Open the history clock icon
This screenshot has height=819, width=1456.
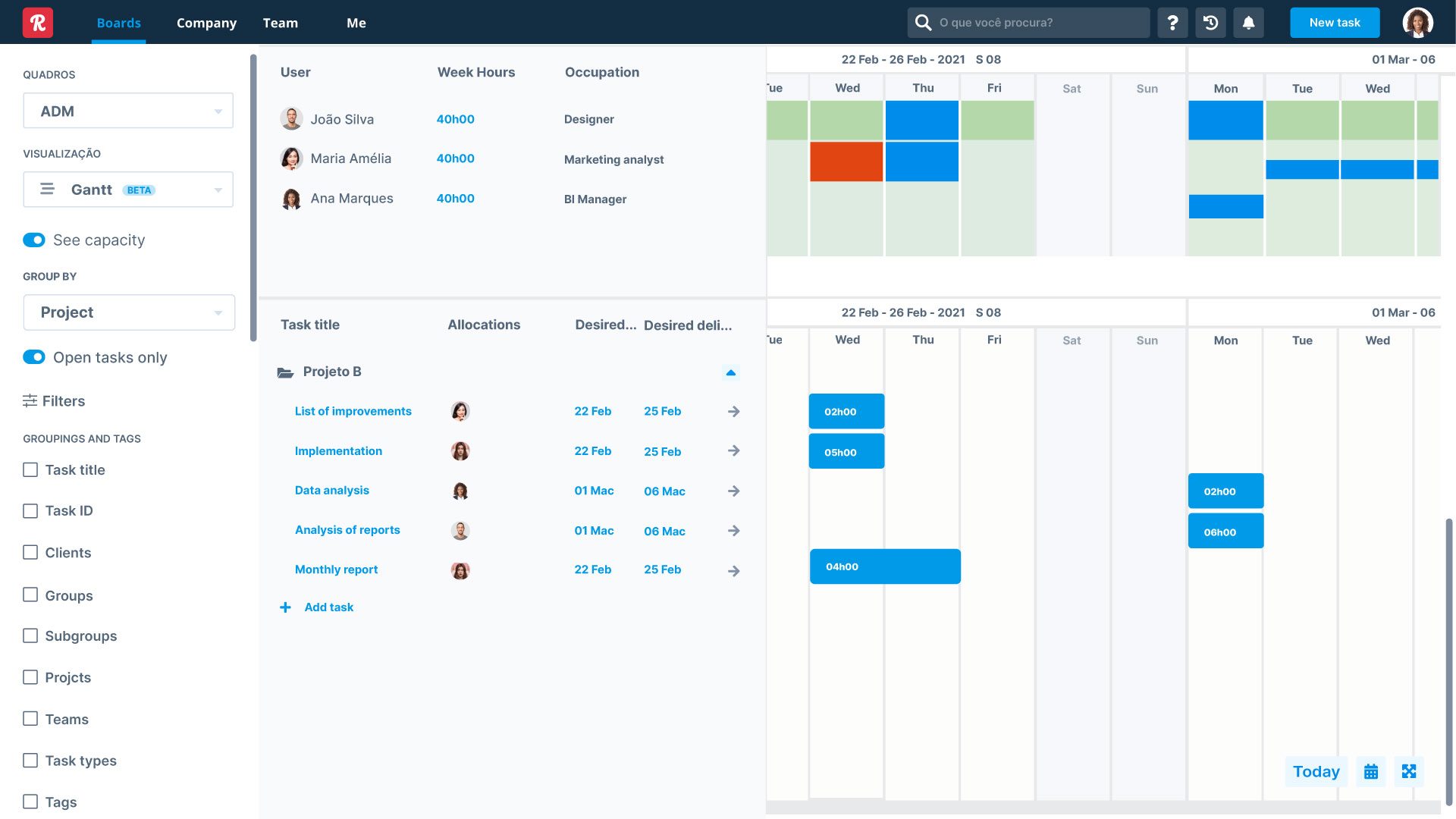(1210, 23)
